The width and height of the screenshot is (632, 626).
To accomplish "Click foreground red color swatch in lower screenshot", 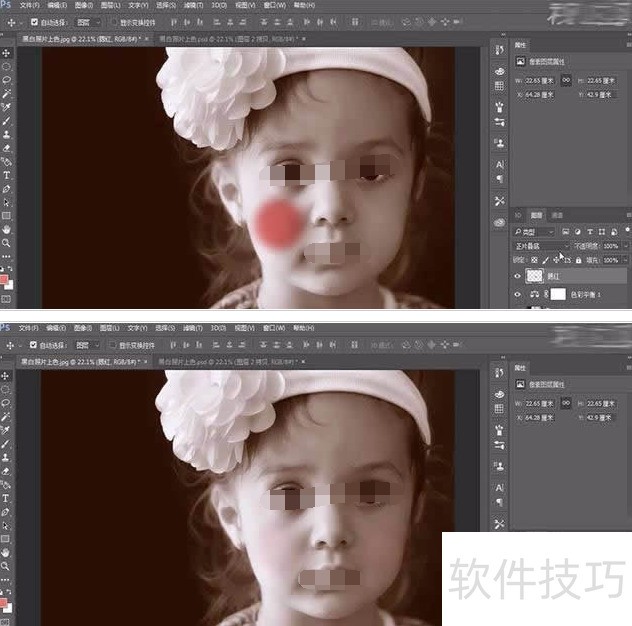I will (x=3, y=603).
